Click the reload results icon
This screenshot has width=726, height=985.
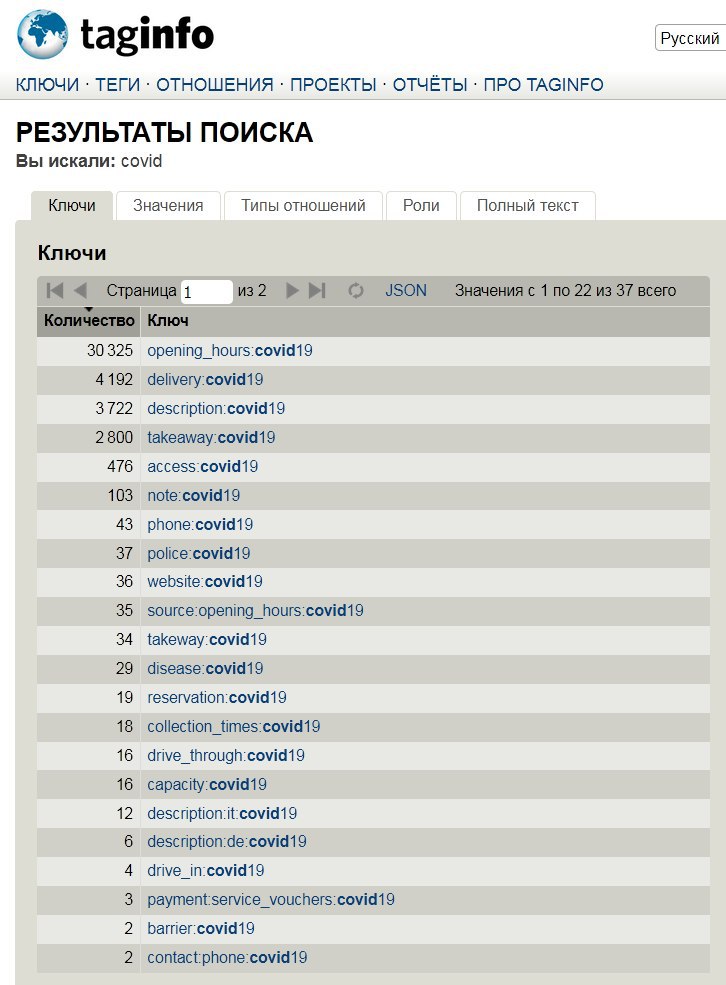coord(356,290)
